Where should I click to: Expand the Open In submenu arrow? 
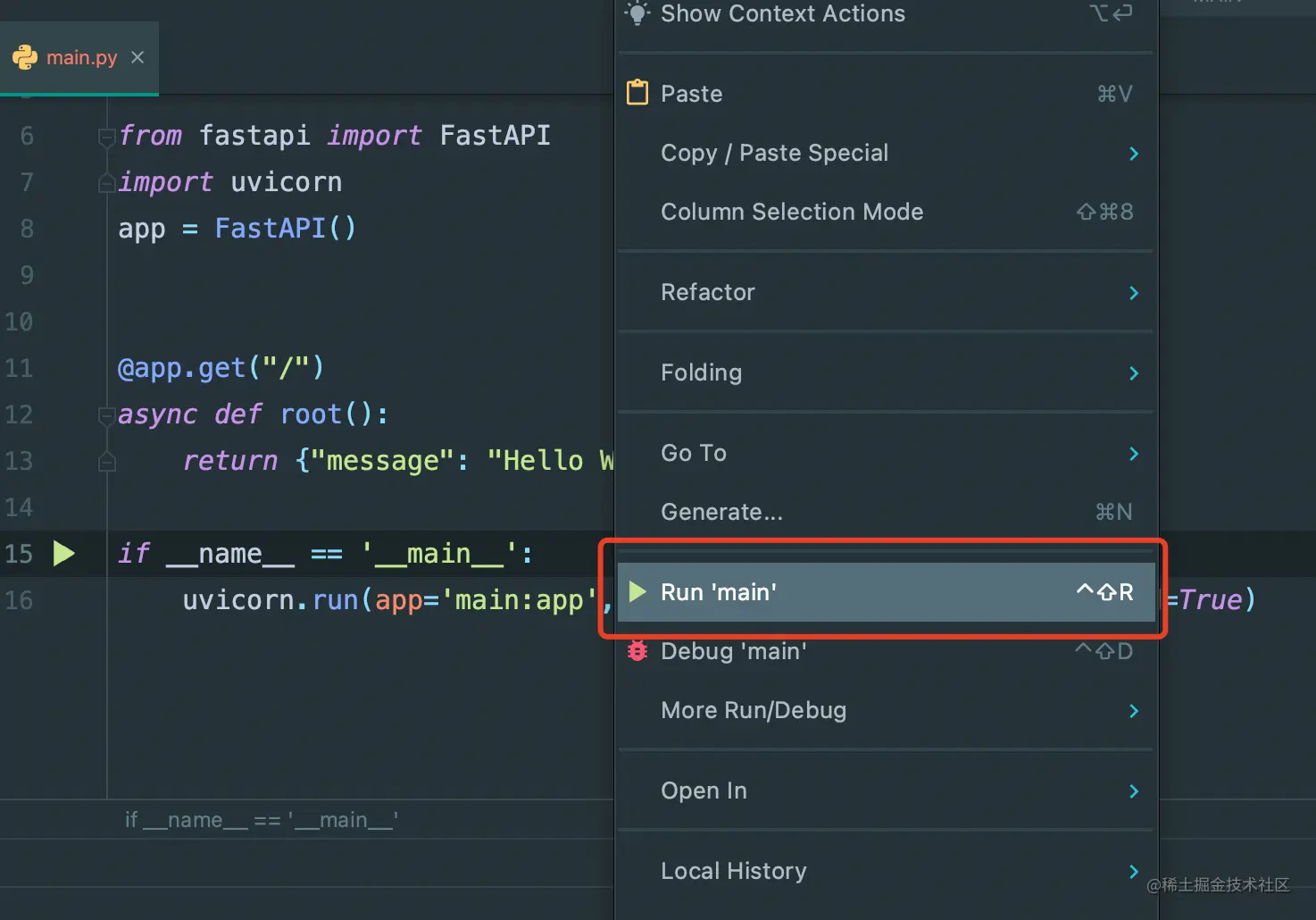coord(1134,791)
